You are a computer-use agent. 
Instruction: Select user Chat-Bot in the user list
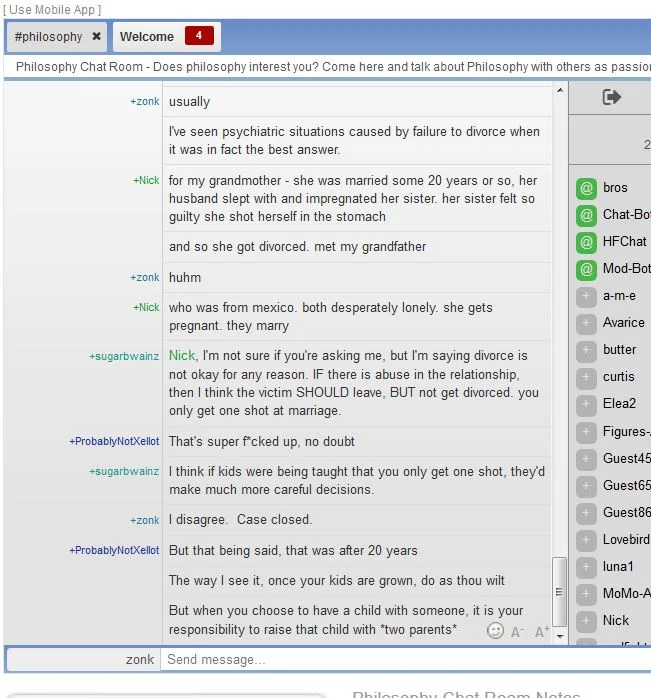coord(627,214)
